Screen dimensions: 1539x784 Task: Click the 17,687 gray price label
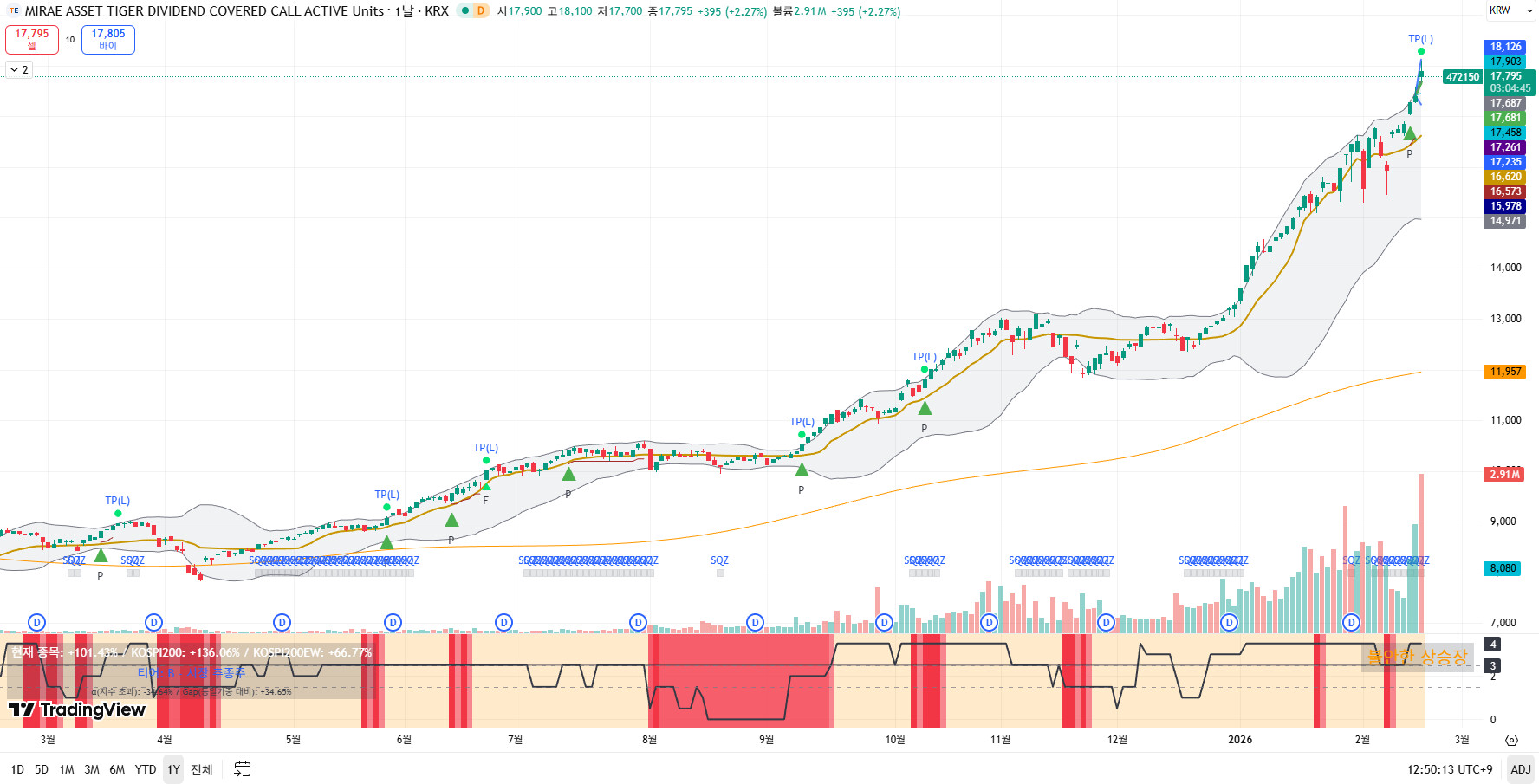click(x=1505, y=103)
